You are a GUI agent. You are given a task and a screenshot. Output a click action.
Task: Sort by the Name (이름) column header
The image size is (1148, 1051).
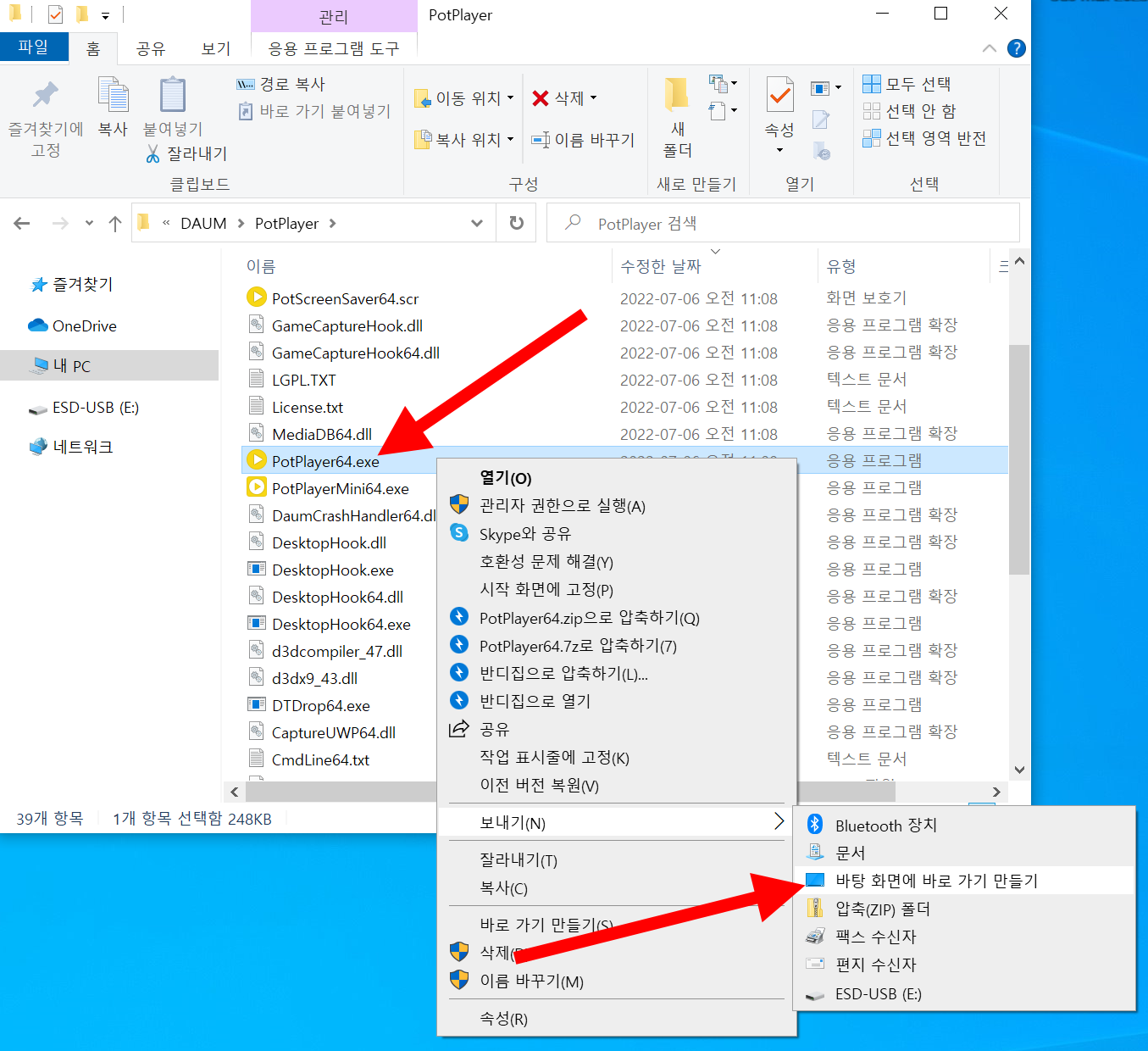tap(261, 266)
